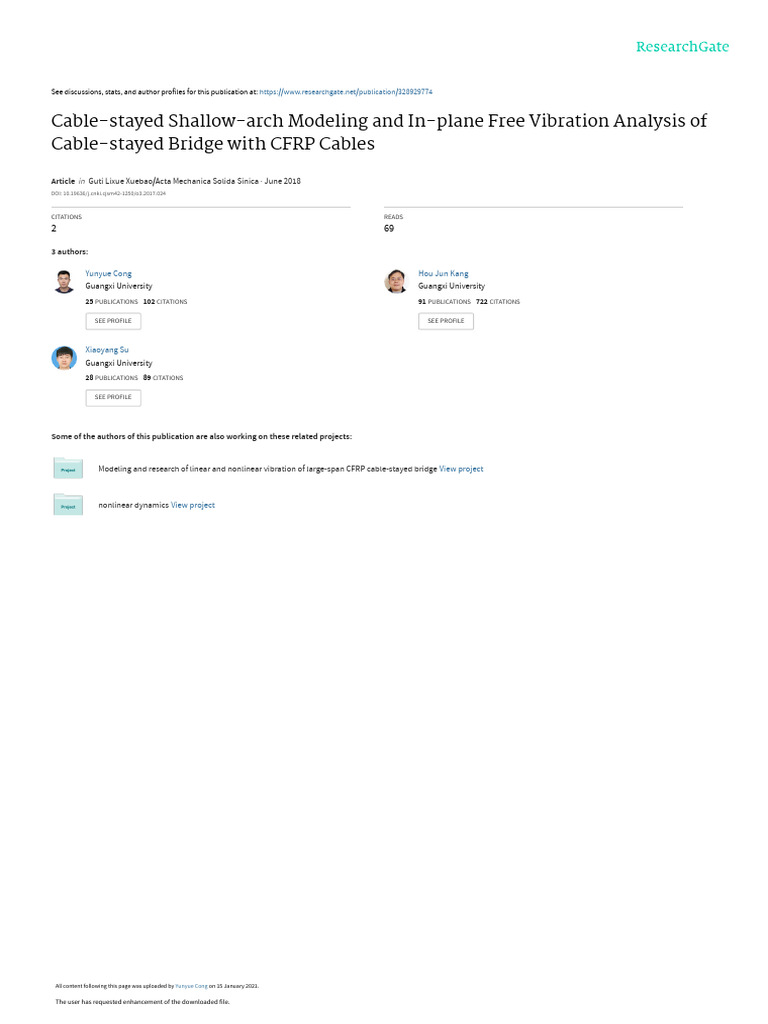
Task: Click the nonlinear dynamics Project folder icon
Action: point(68,505)
